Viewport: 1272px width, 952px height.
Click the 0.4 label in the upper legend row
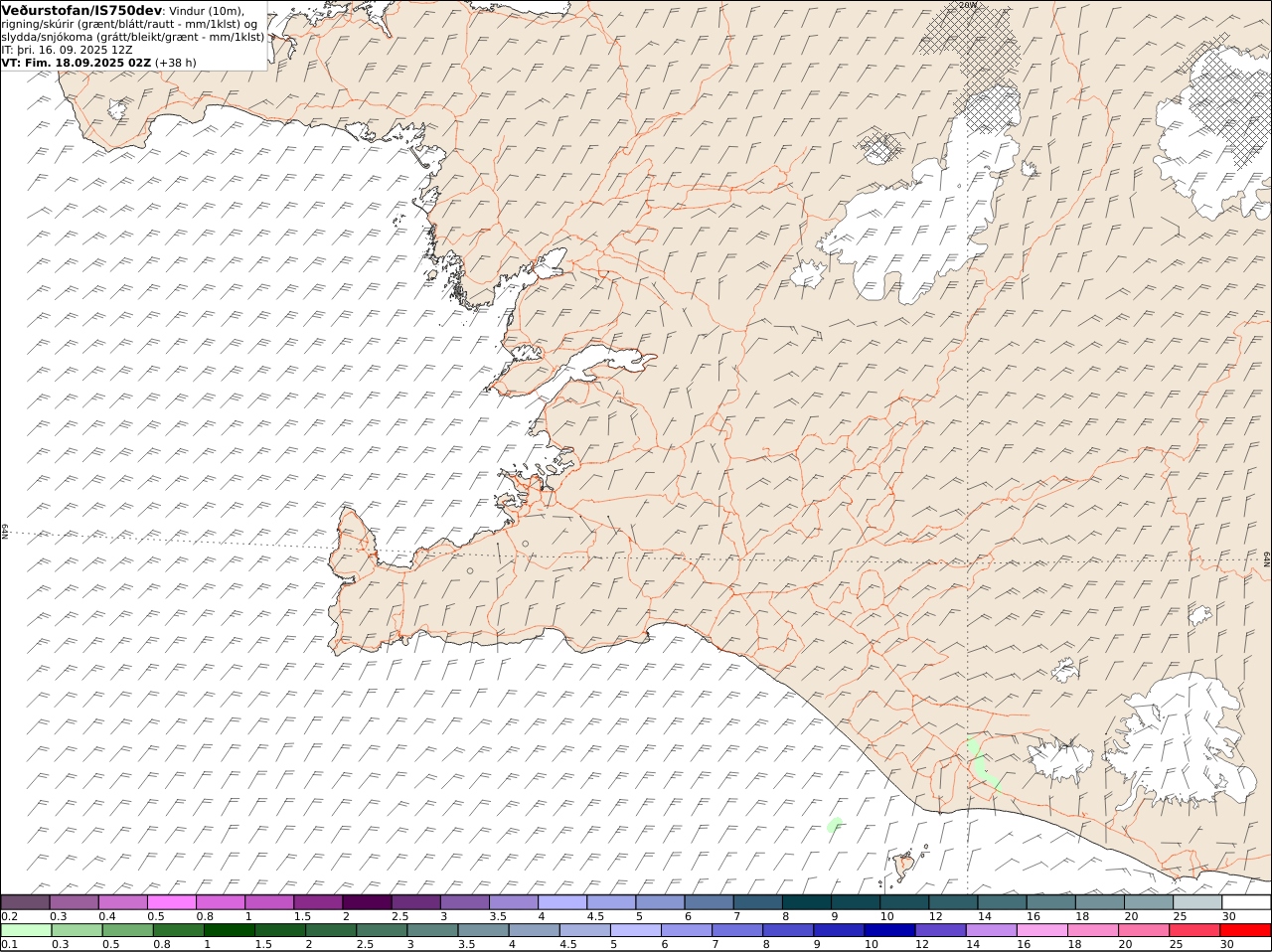tap(107, 915)
